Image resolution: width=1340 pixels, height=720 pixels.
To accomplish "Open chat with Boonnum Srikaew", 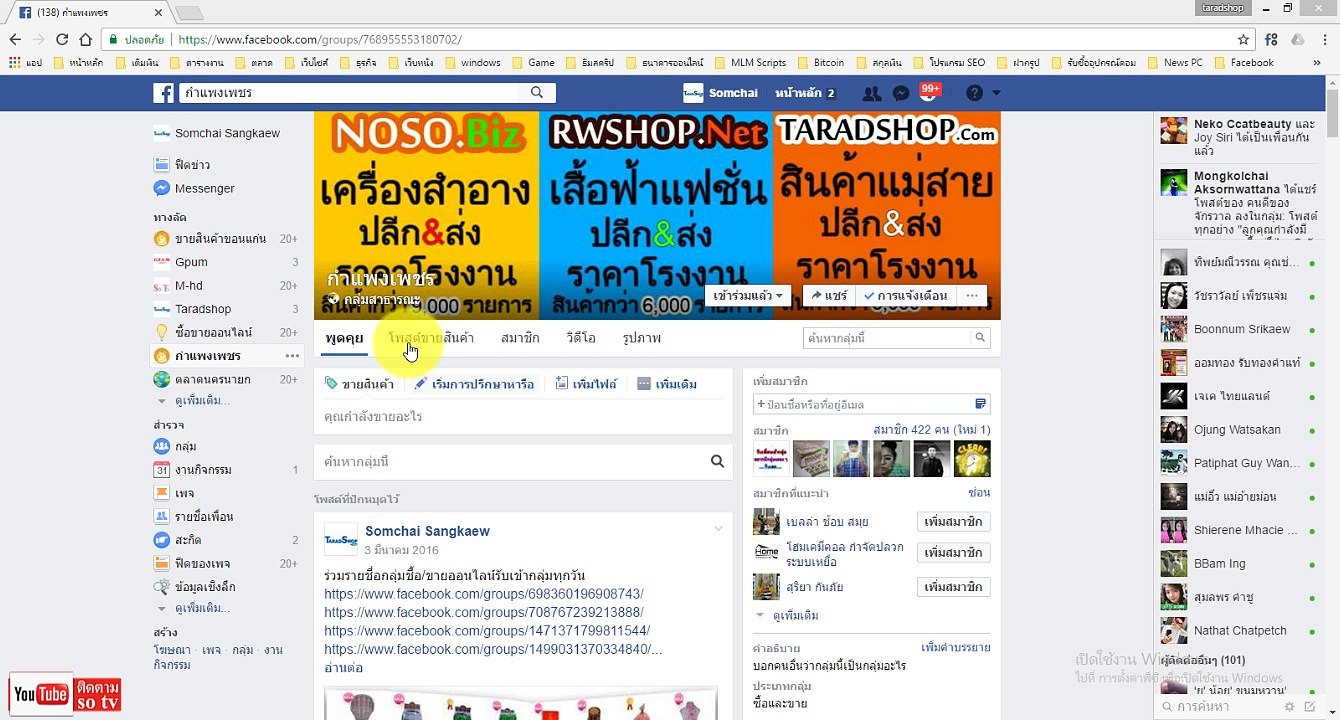I will tap(1241, 329).
